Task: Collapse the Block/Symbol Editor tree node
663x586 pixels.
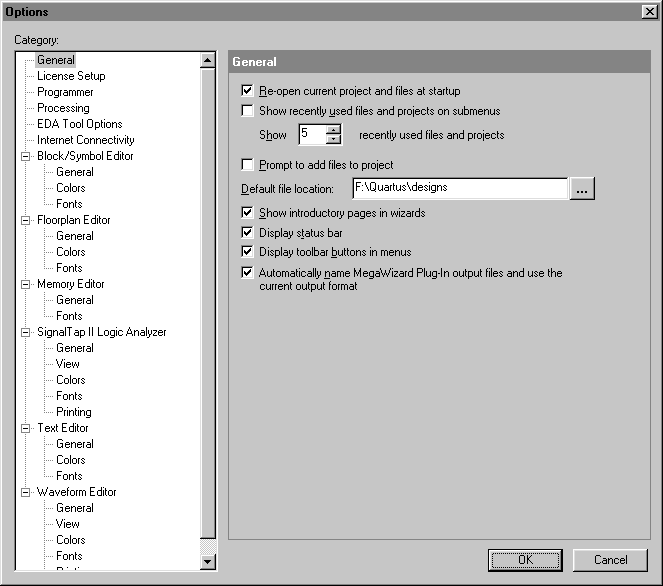Action: pos(26,156)
